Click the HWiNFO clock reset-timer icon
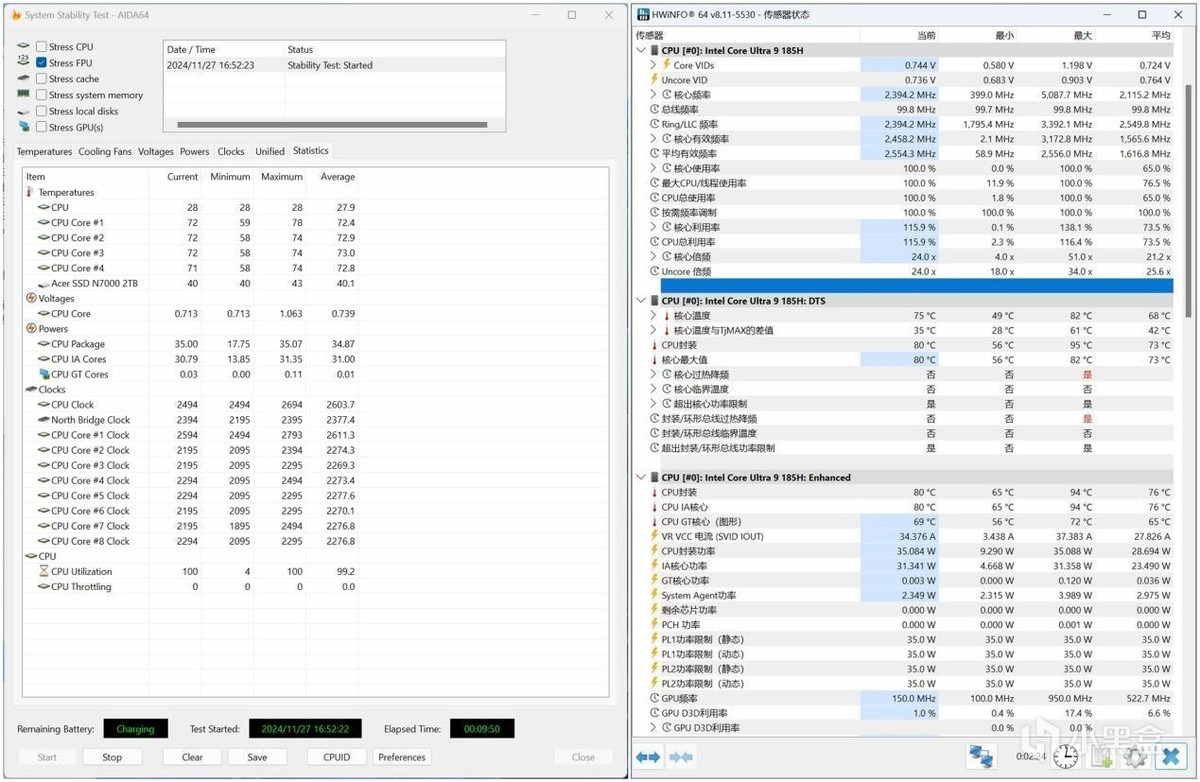The image size is (1200, 782). (1065, 757)
